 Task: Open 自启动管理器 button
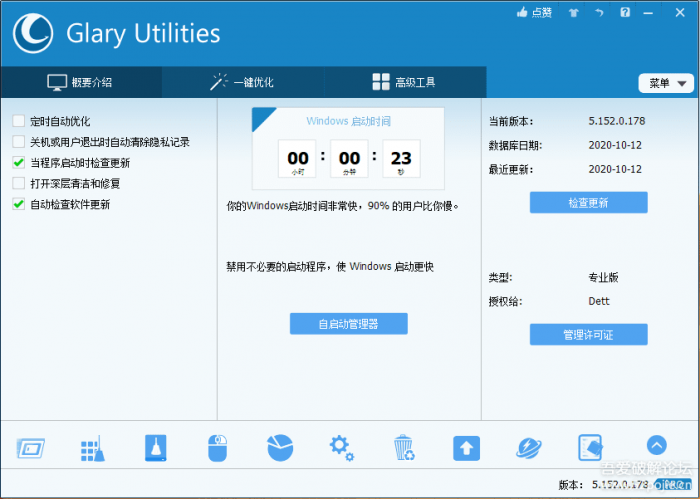[348, 324]
